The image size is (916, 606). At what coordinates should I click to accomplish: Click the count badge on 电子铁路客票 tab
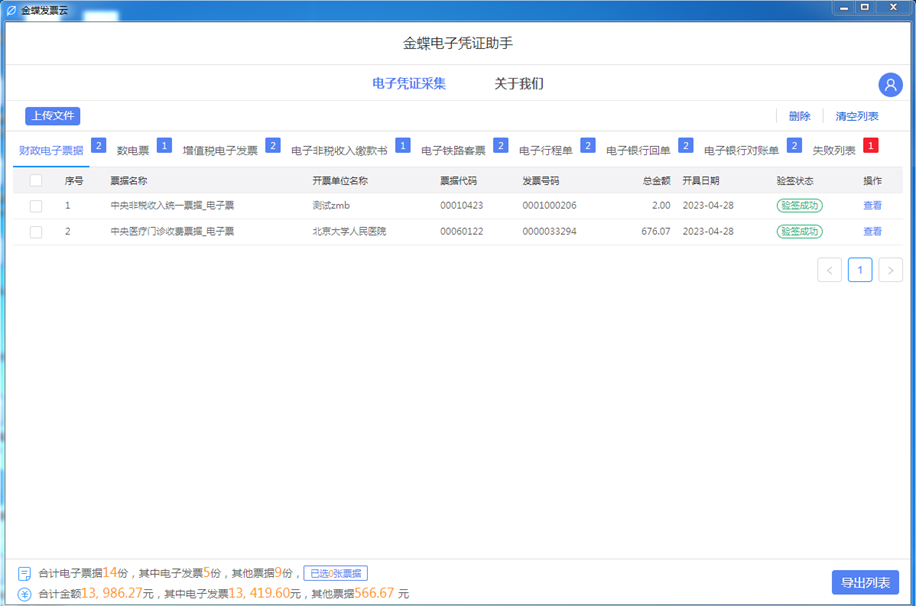(501, 146)
